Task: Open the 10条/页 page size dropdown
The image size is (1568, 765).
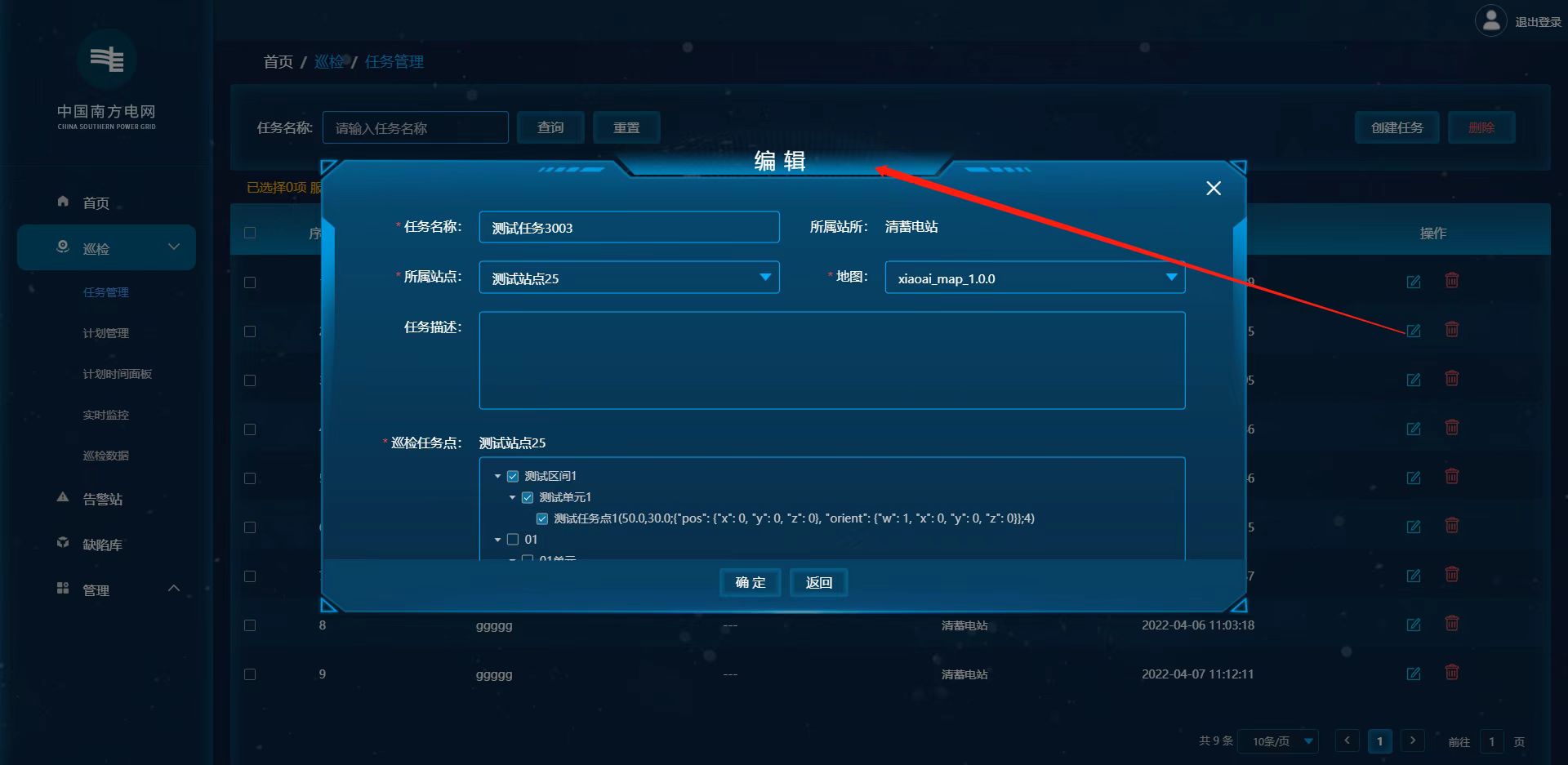Action: (x=1278, y=741)
